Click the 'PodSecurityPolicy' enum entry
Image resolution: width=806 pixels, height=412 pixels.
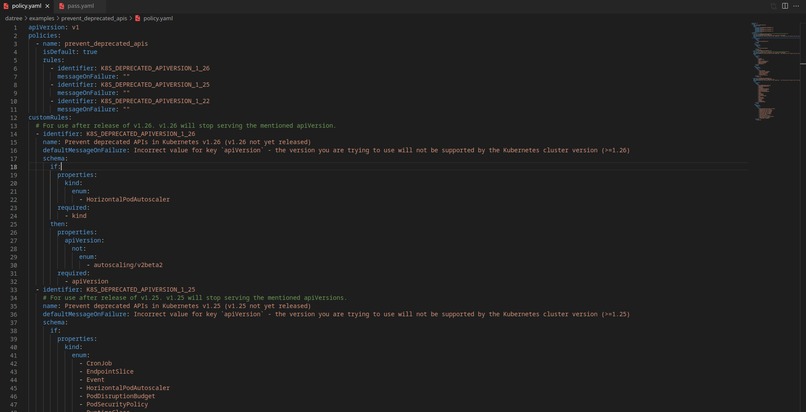117,405
